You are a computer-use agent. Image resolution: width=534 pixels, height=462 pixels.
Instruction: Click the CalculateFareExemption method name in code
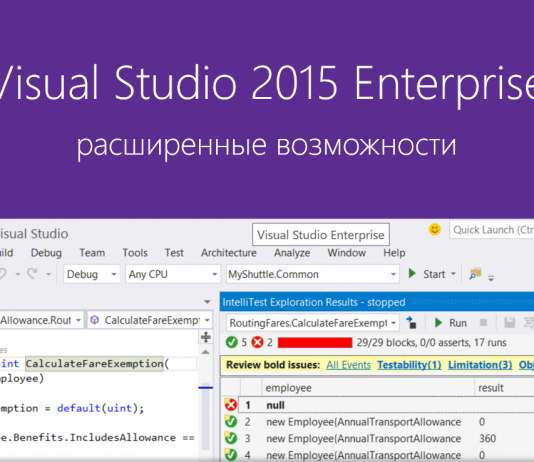click(x=94, y=364)
